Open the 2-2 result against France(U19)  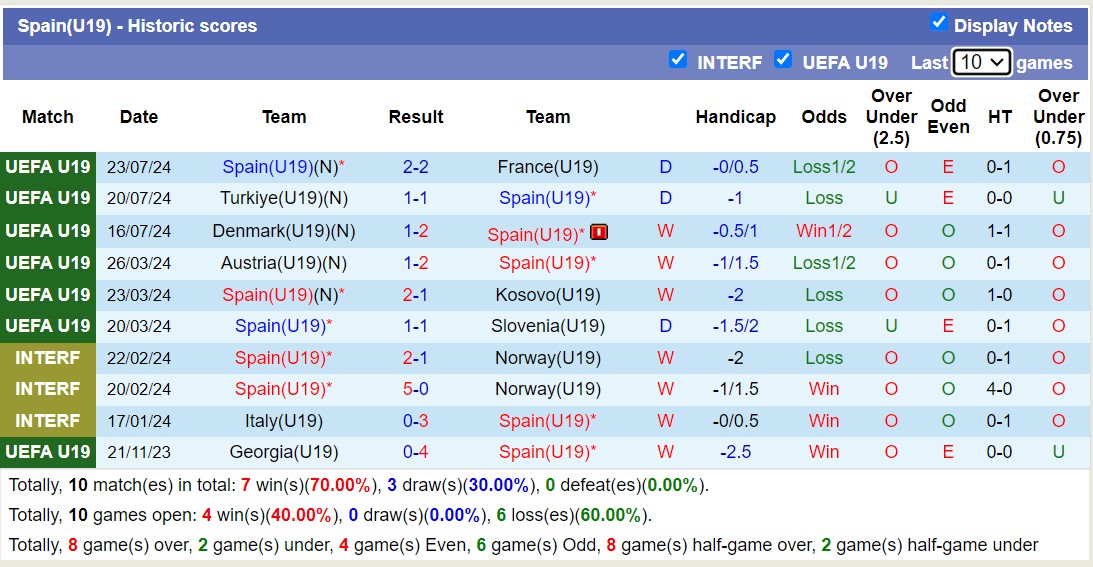[x=416, y=167]
